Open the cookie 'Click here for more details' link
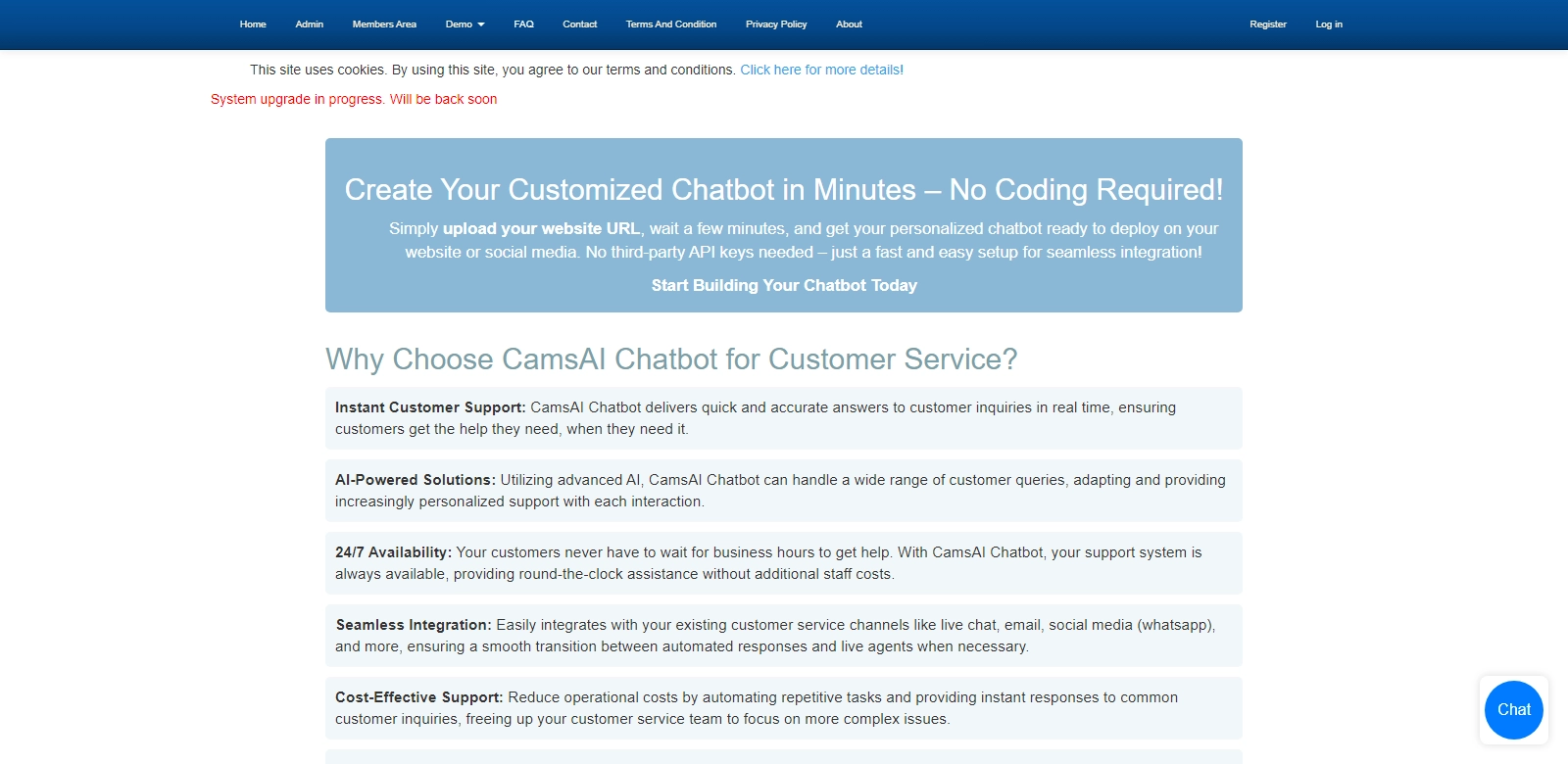Screen dimensions: 1568x764 click(x=821, y=71)
